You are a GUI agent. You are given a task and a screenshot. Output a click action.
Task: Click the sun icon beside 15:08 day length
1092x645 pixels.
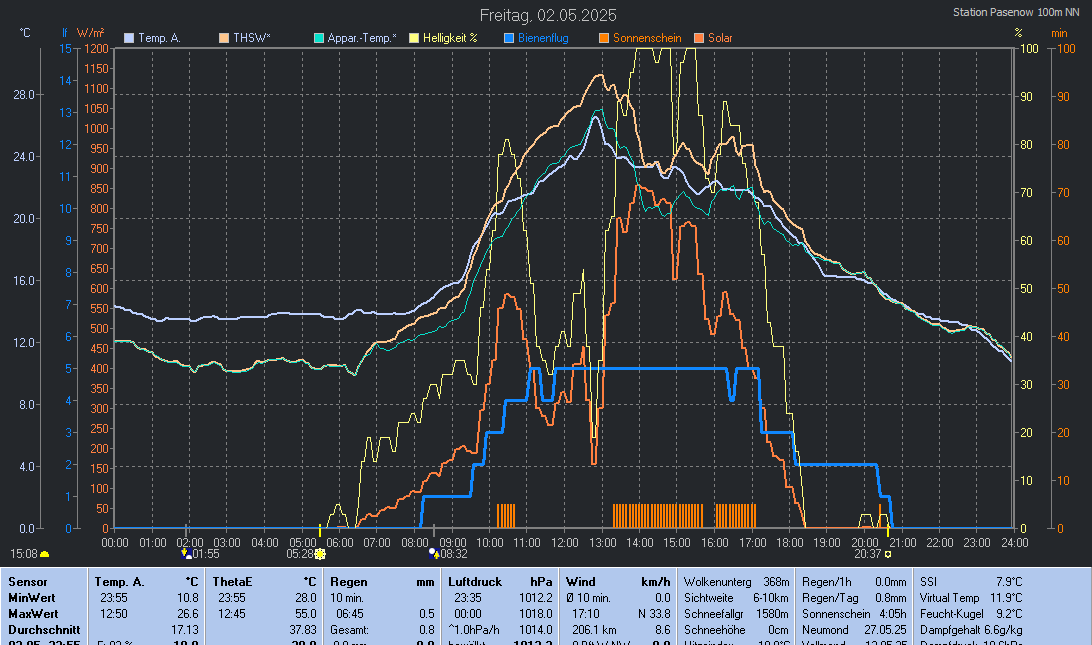click(x=45, y=554)
